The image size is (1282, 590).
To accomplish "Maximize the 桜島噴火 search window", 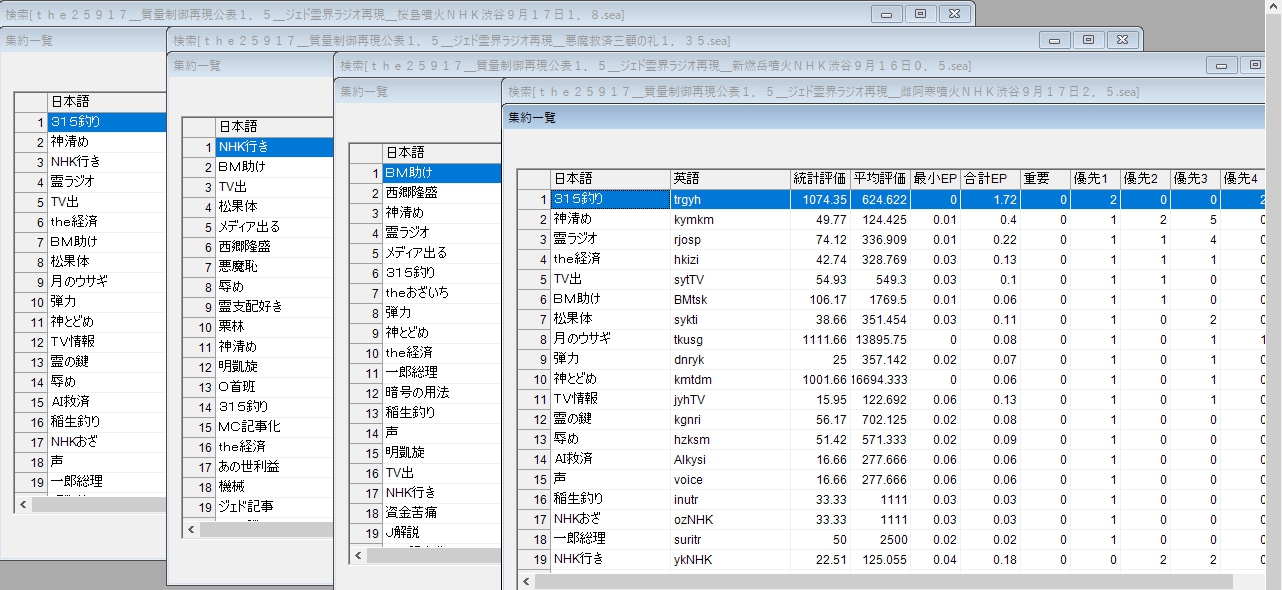I will (920, 14).
